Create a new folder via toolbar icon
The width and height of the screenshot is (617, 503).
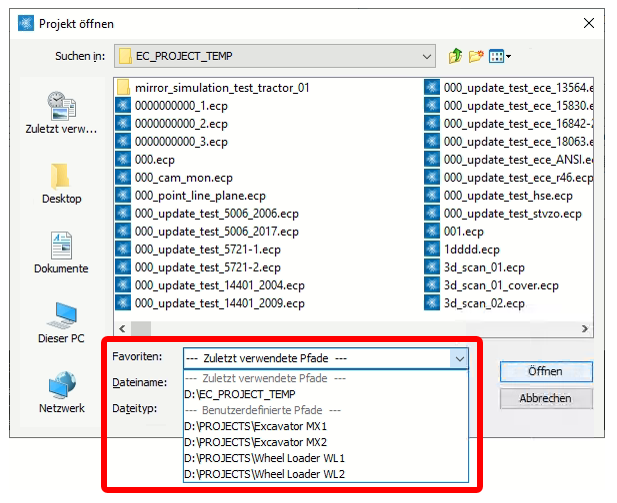click(477, 56)
